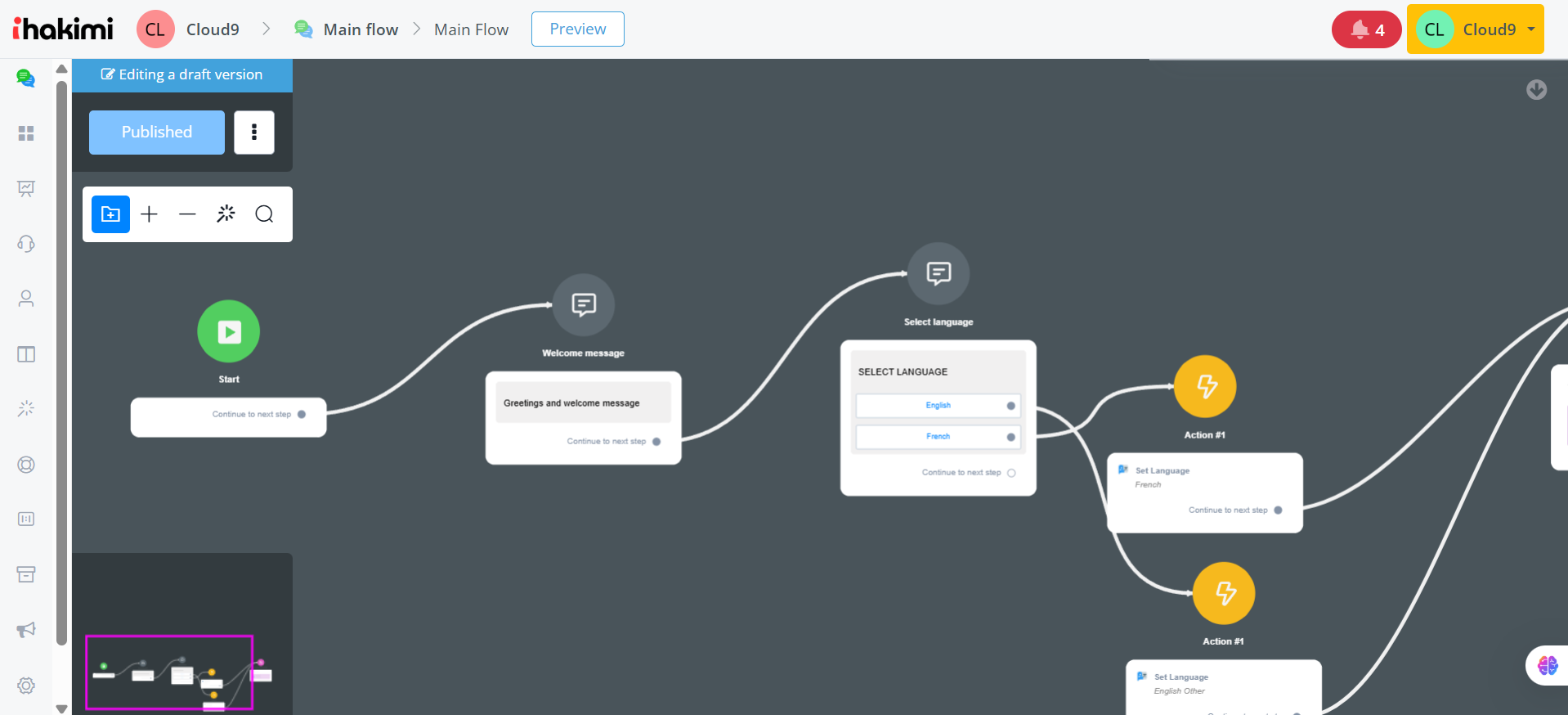The image size is (1568, 715).
Task: Open the archive box sidebar icon
Action: click(x=26, y=574)
